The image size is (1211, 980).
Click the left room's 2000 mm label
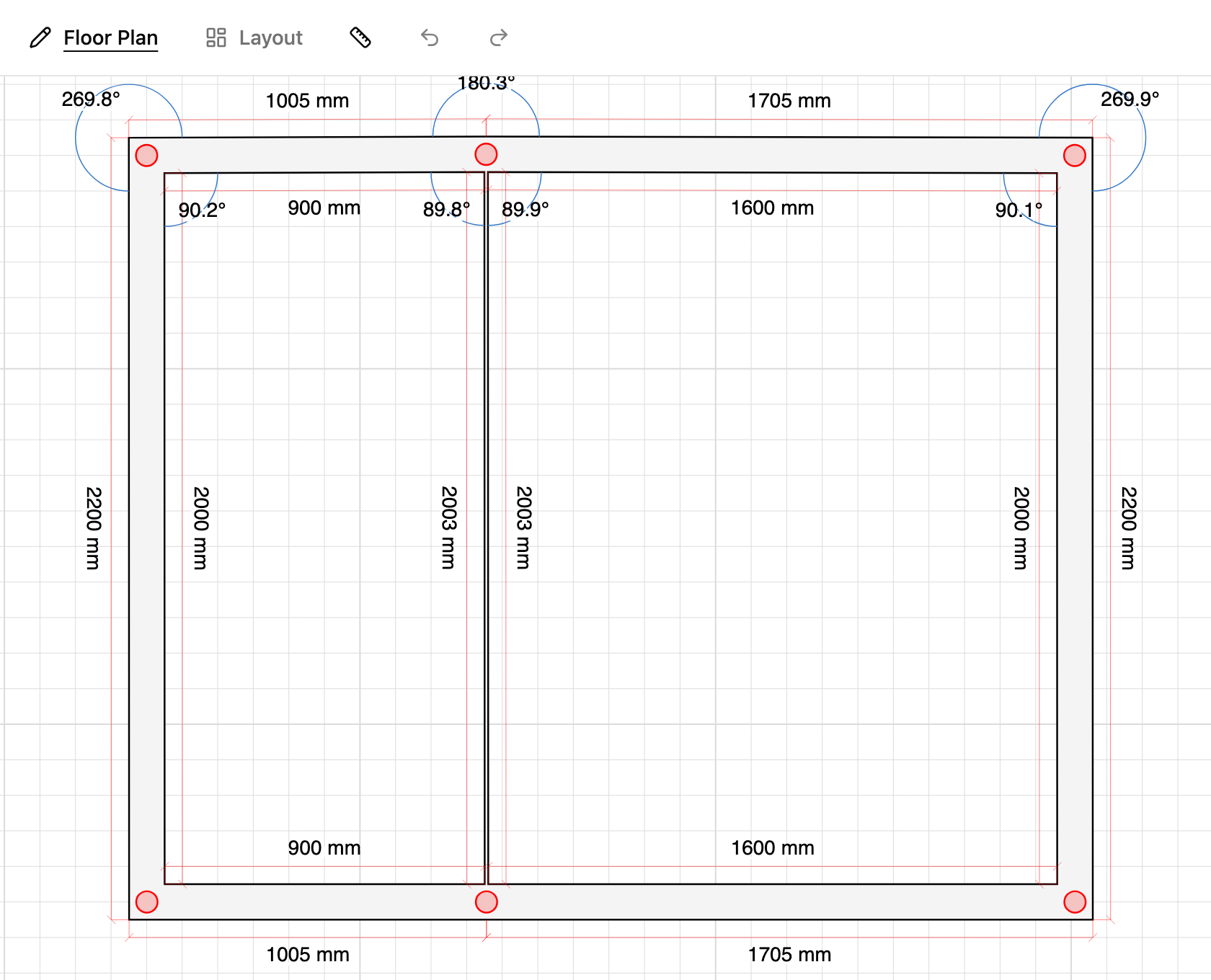click(x=201, y=528)
